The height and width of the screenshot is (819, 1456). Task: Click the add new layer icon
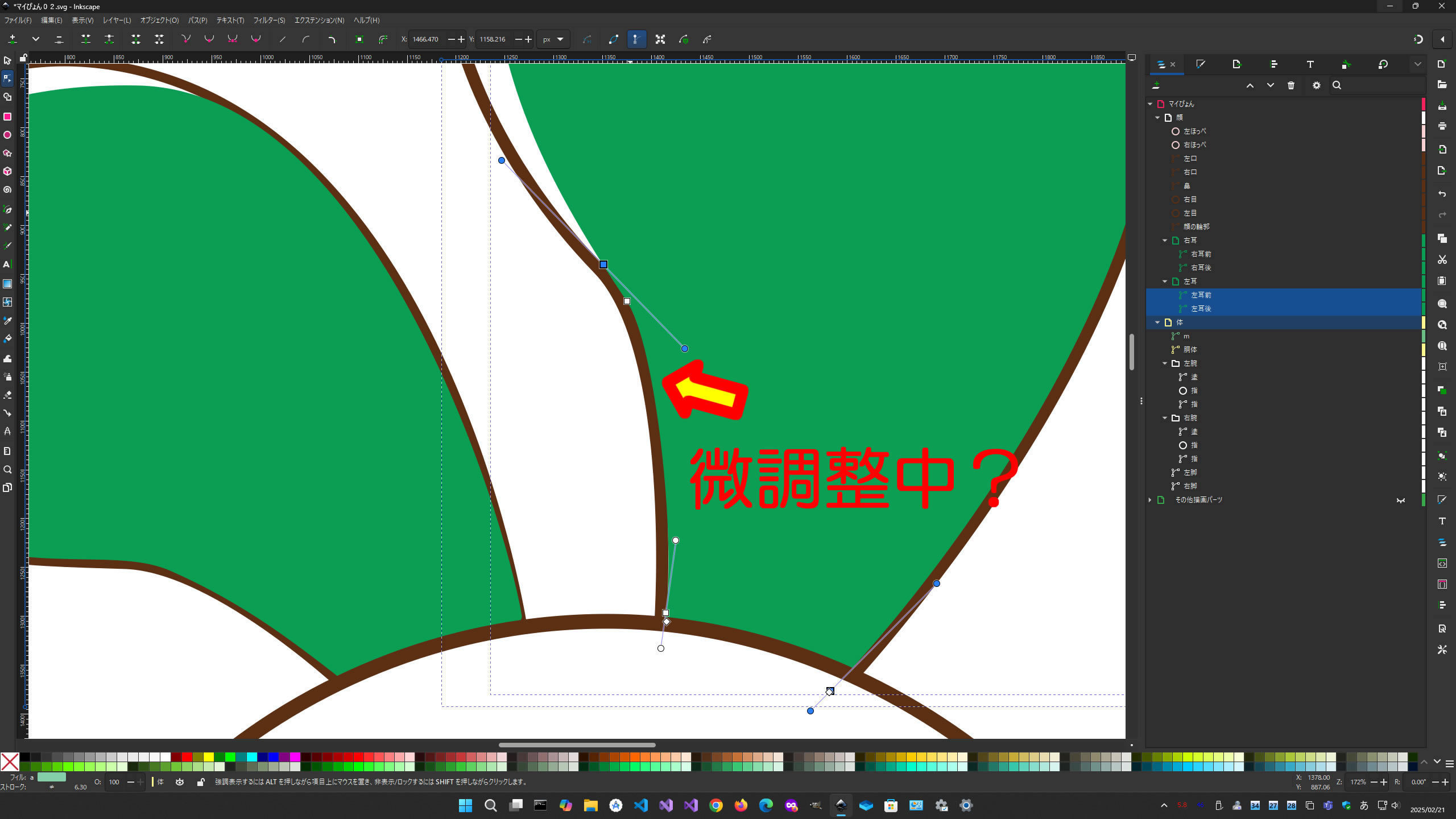pos(1156,85)
